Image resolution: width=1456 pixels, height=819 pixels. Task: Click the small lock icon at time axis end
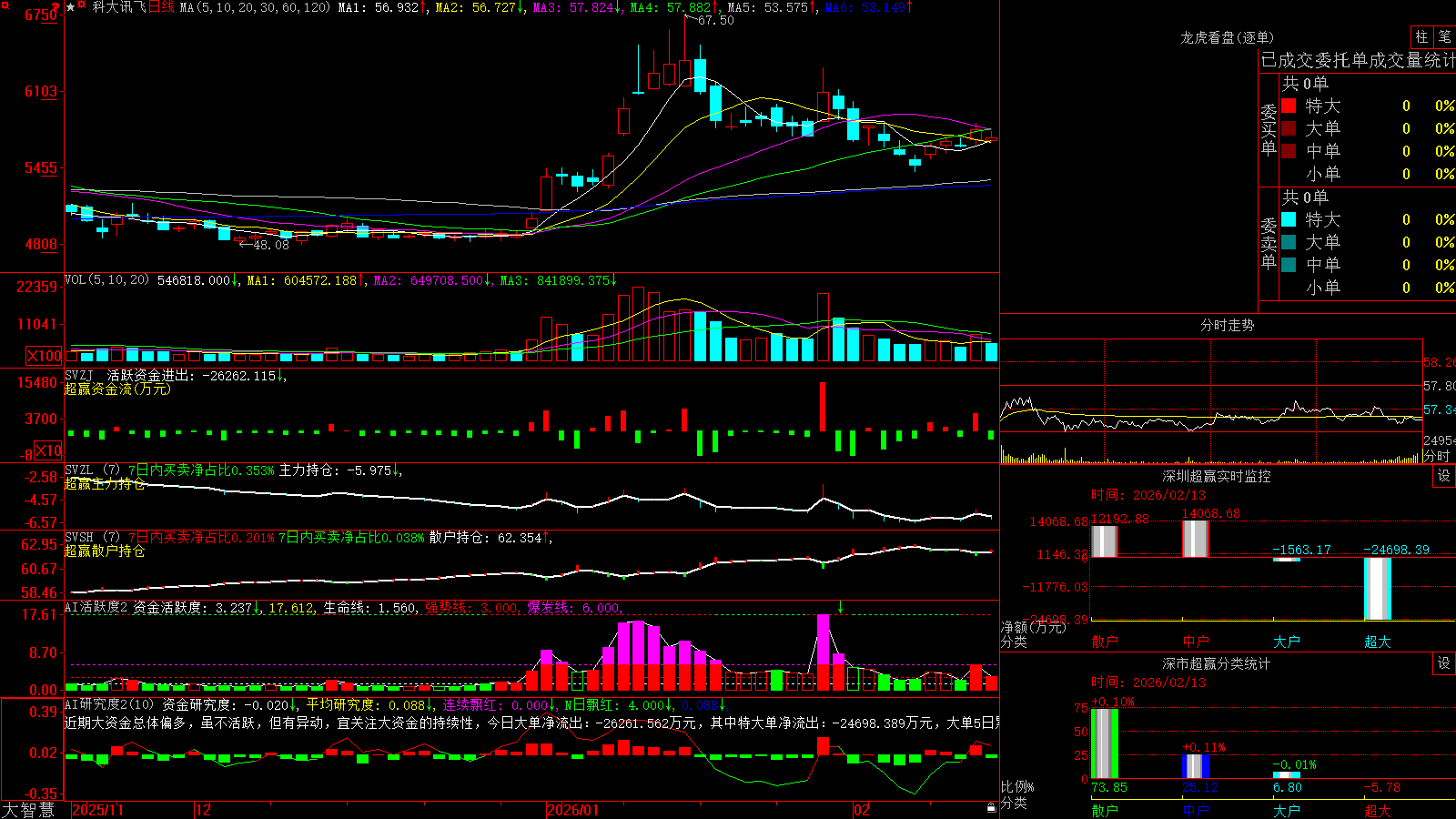pos(992,807)
